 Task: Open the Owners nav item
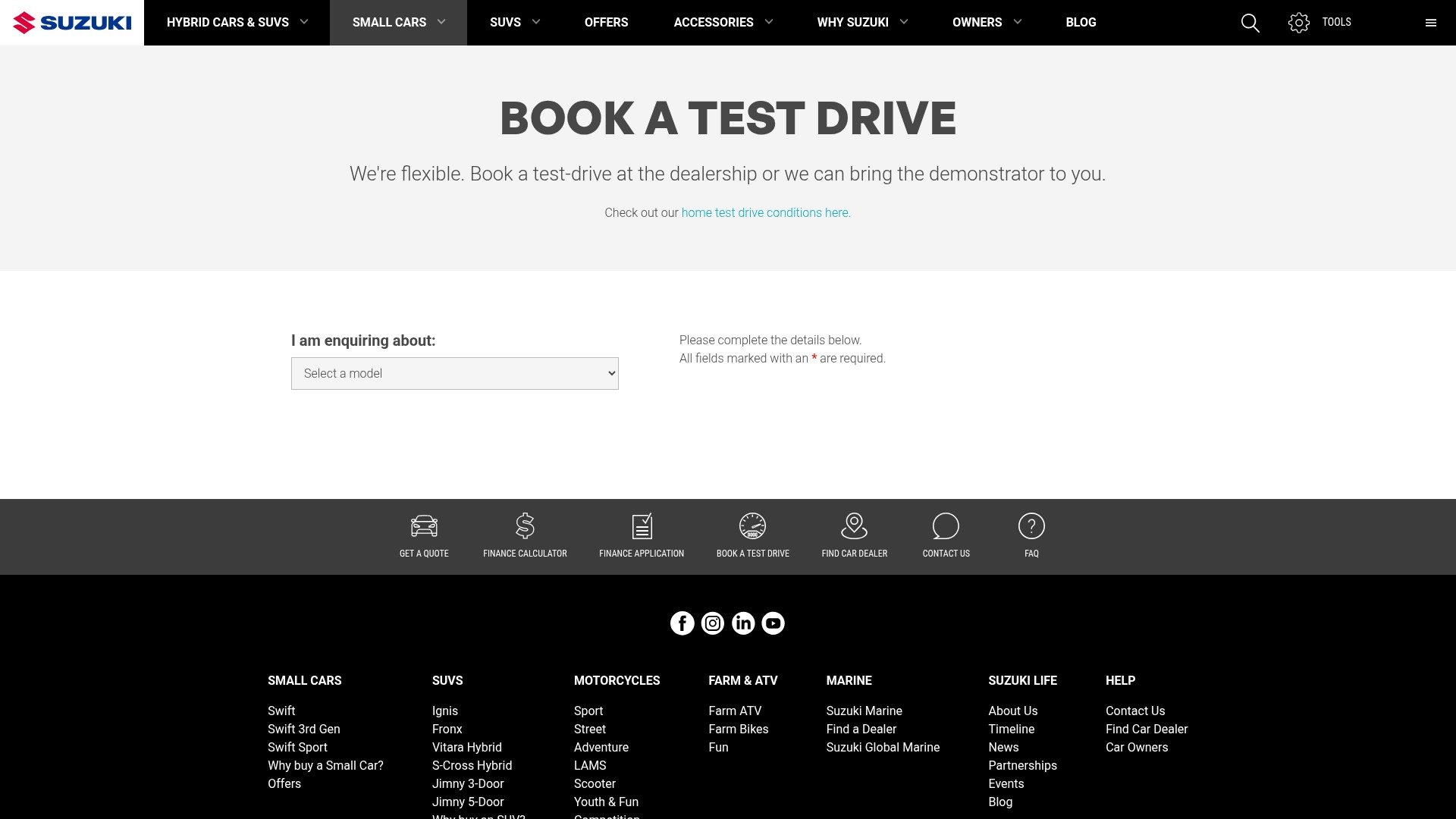(x=977, y=23)
